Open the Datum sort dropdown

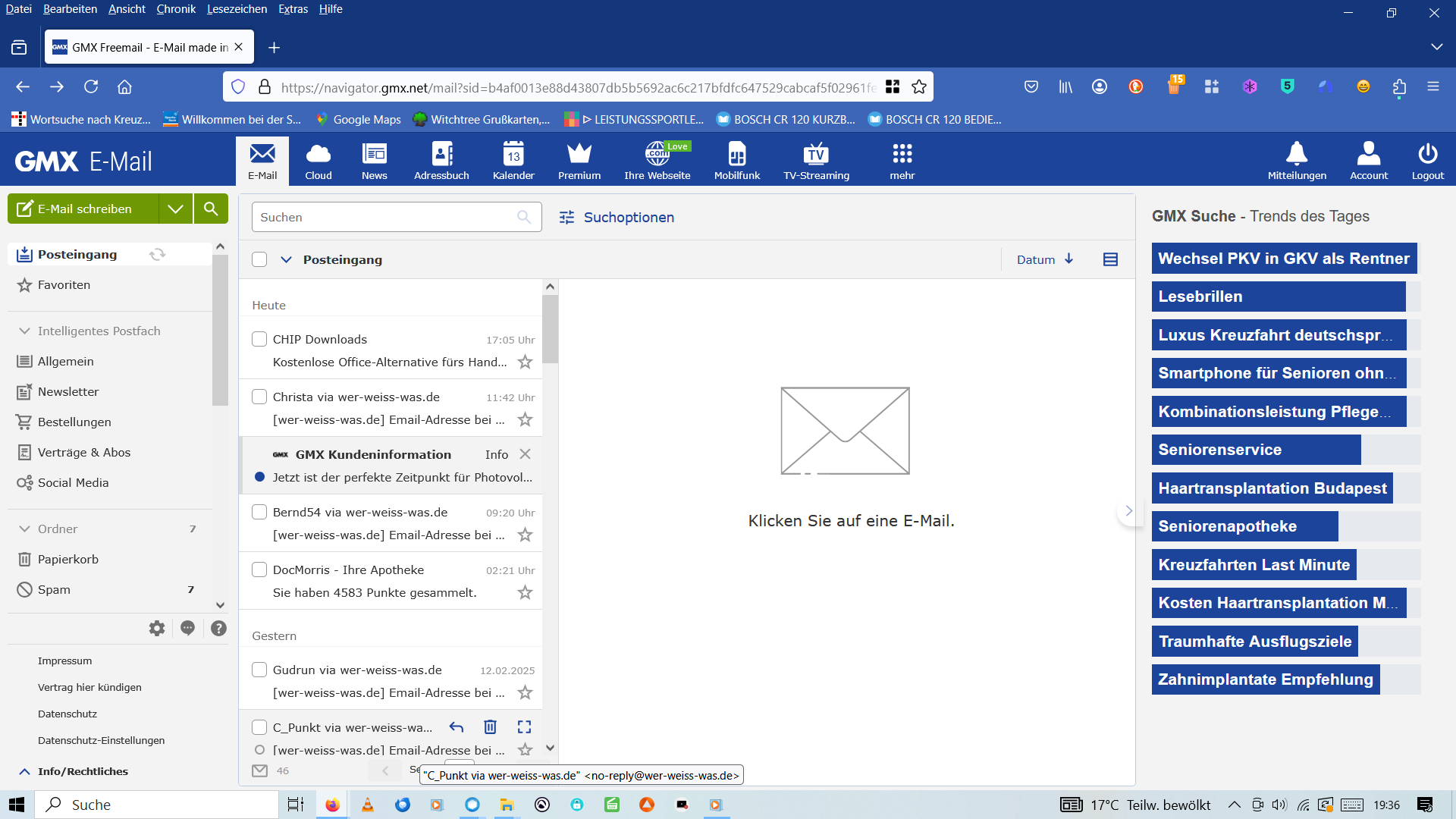click(x=1045, y=259)
